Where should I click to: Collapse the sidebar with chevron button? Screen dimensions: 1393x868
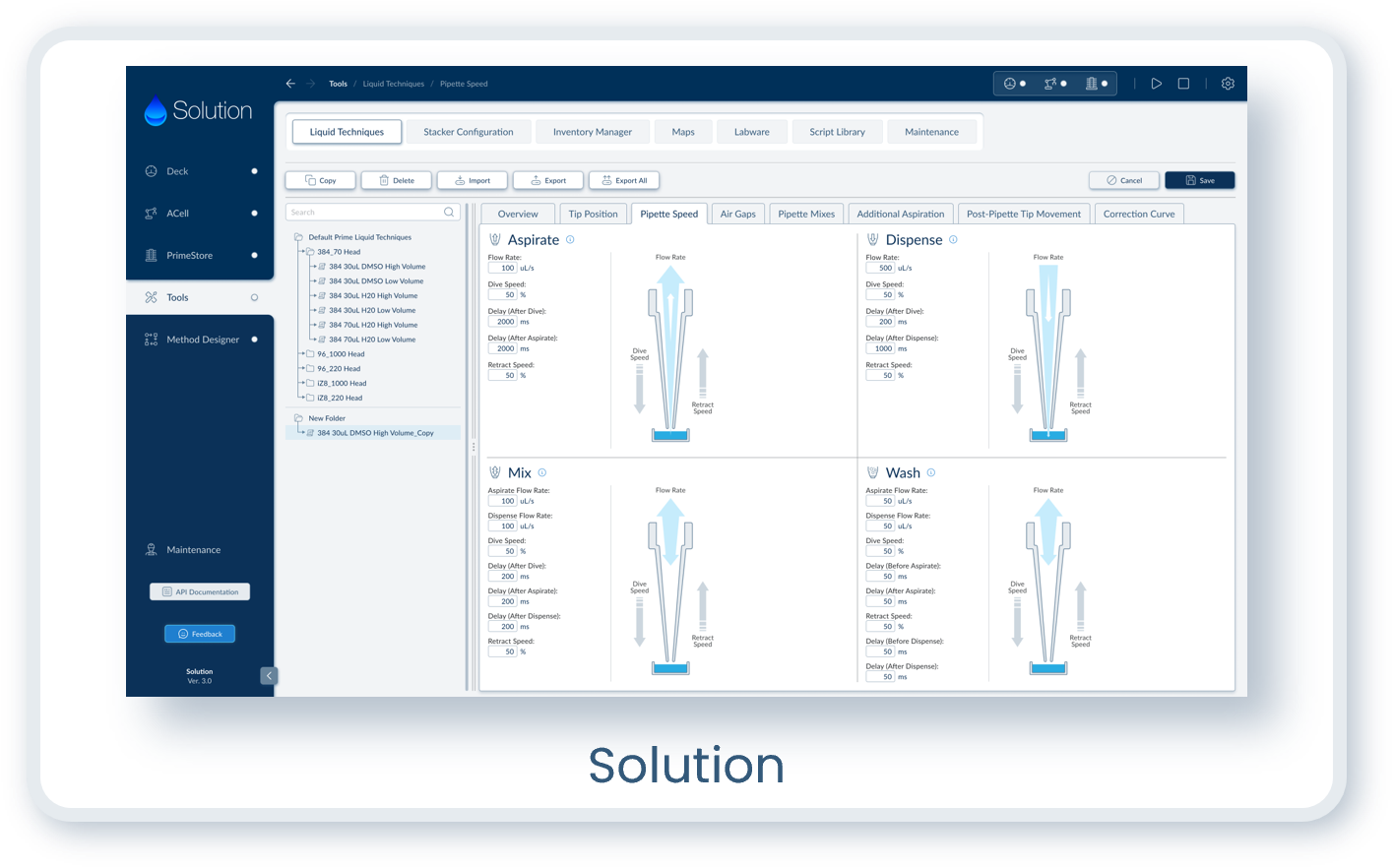coord(269,675)
